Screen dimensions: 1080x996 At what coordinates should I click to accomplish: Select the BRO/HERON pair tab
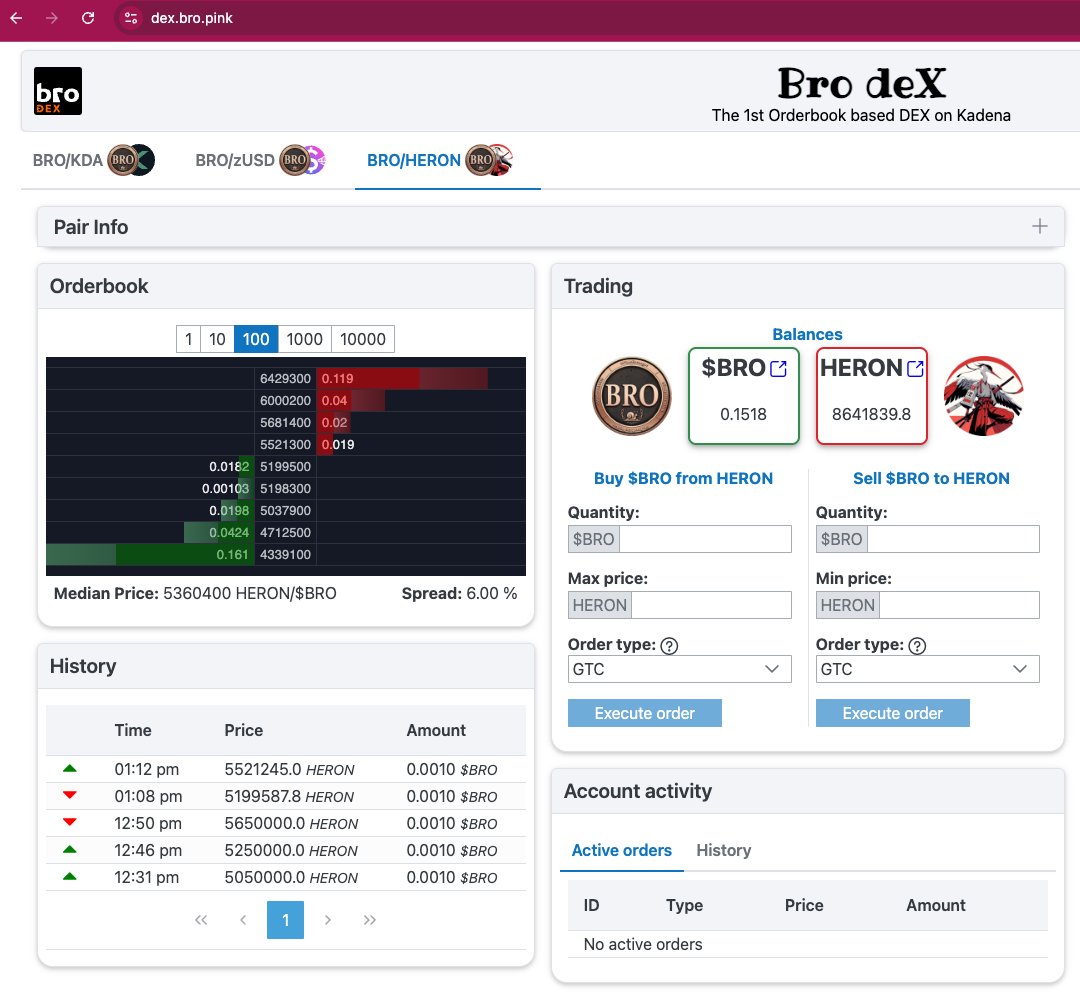[x=448, y=160]
